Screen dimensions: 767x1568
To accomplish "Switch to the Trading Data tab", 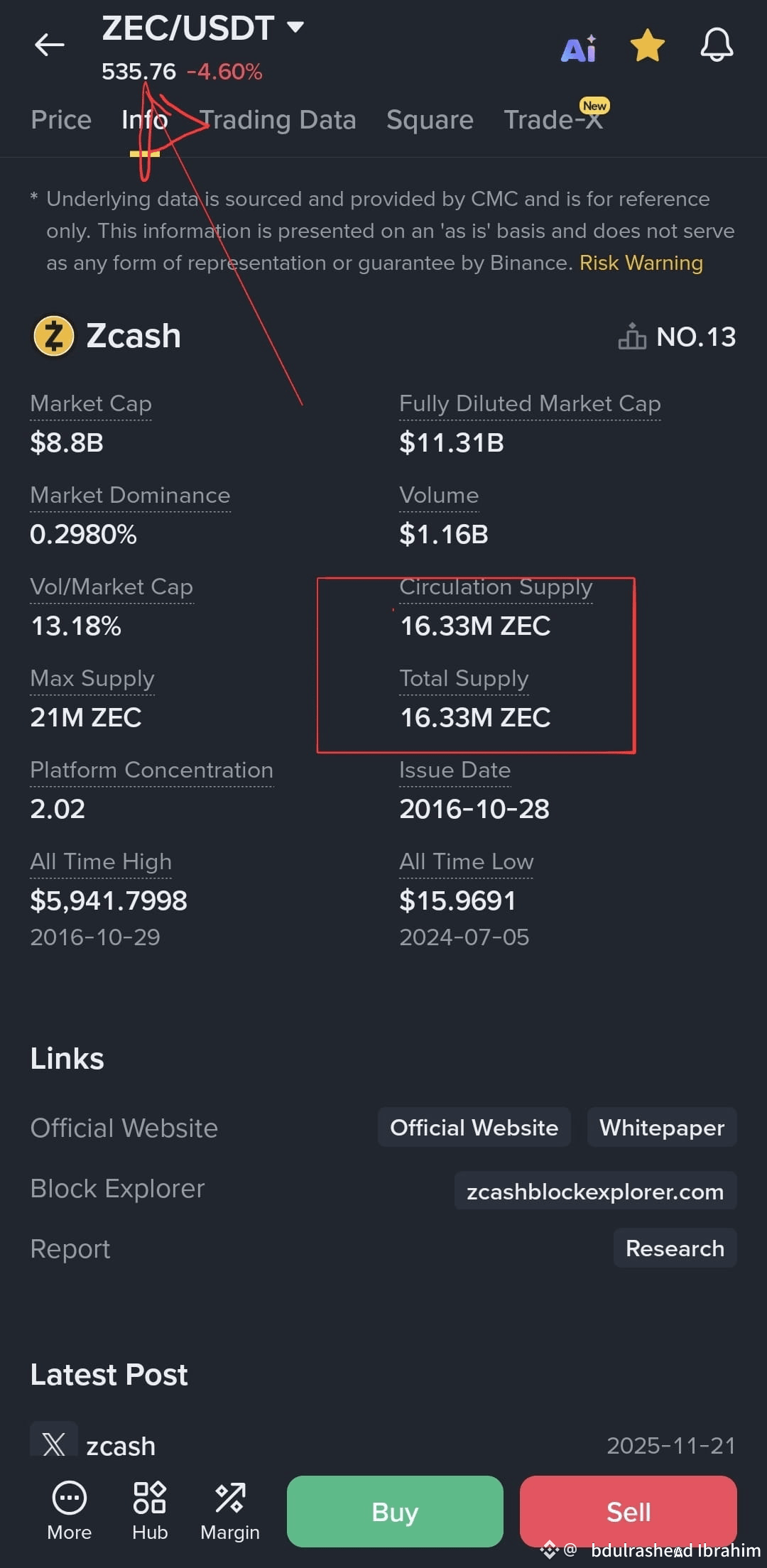I will (x=277, y=120).
